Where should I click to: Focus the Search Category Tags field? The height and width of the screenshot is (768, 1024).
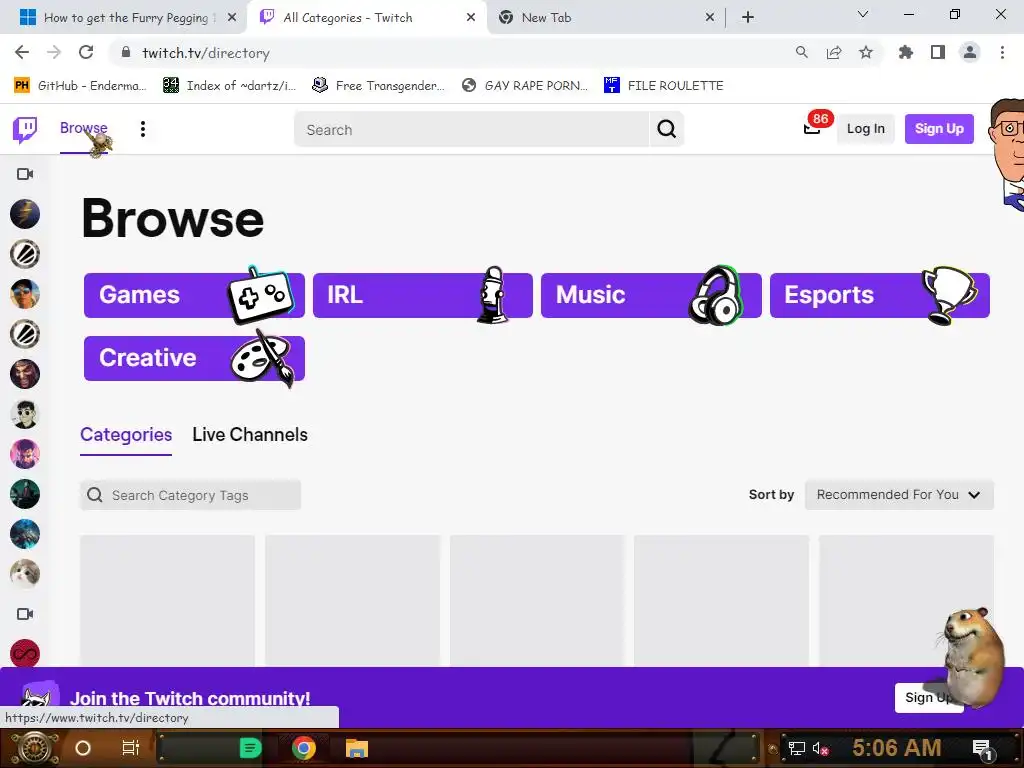191,495
